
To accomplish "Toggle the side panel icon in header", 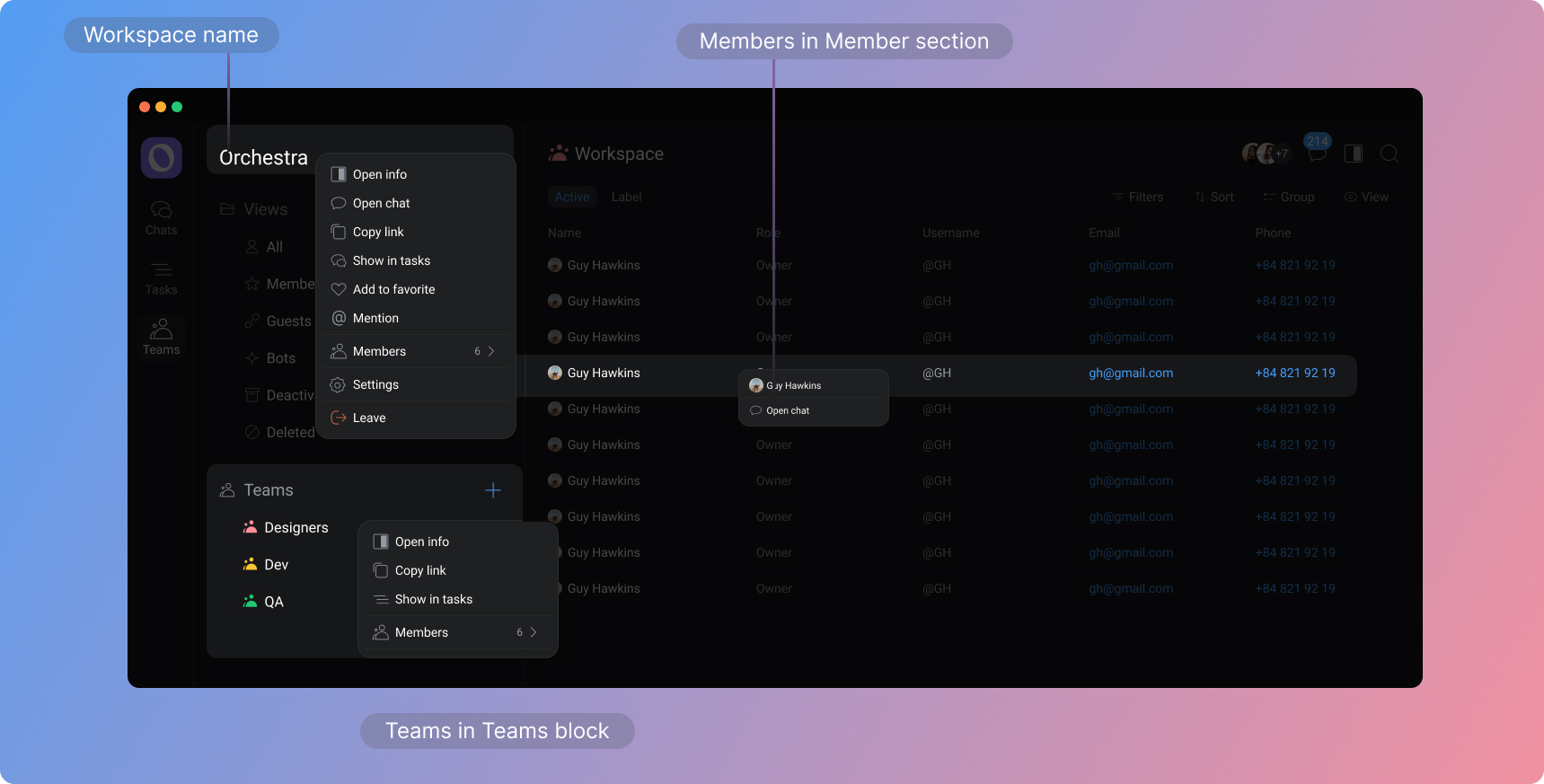I will coord(1353,154).
